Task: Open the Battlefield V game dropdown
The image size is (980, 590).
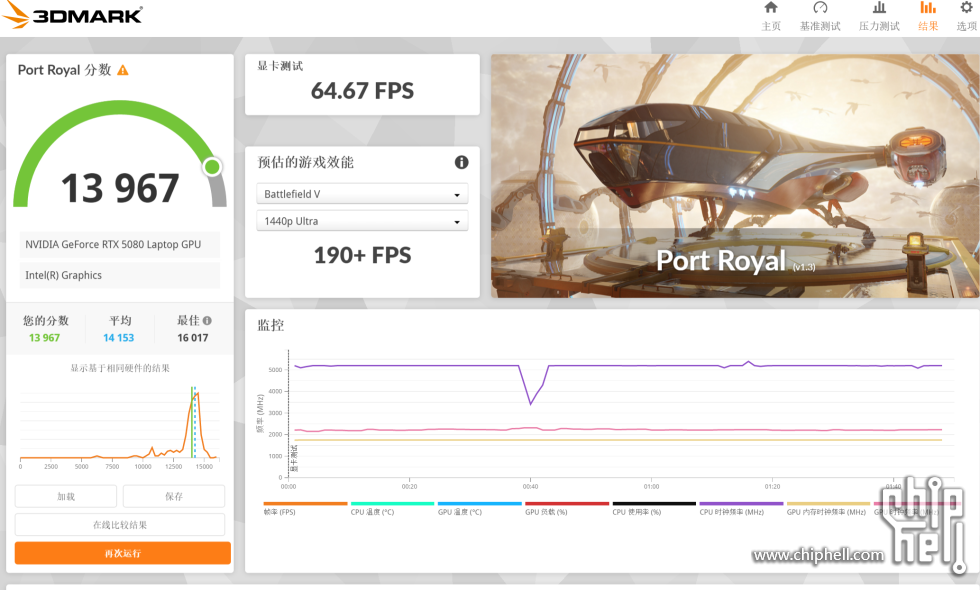Action: coord(362,194)
